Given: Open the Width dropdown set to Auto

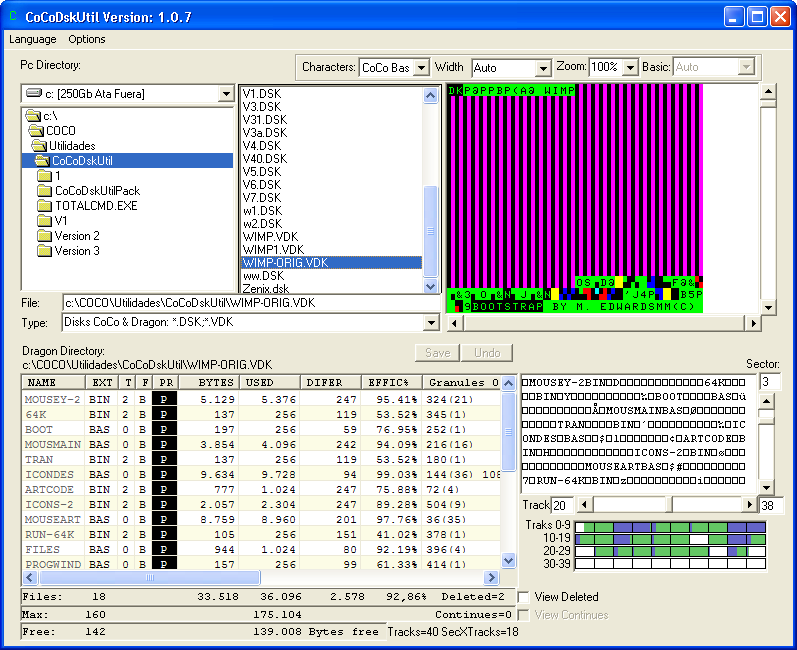Looking at the screenshot, I should coord(543,68).
